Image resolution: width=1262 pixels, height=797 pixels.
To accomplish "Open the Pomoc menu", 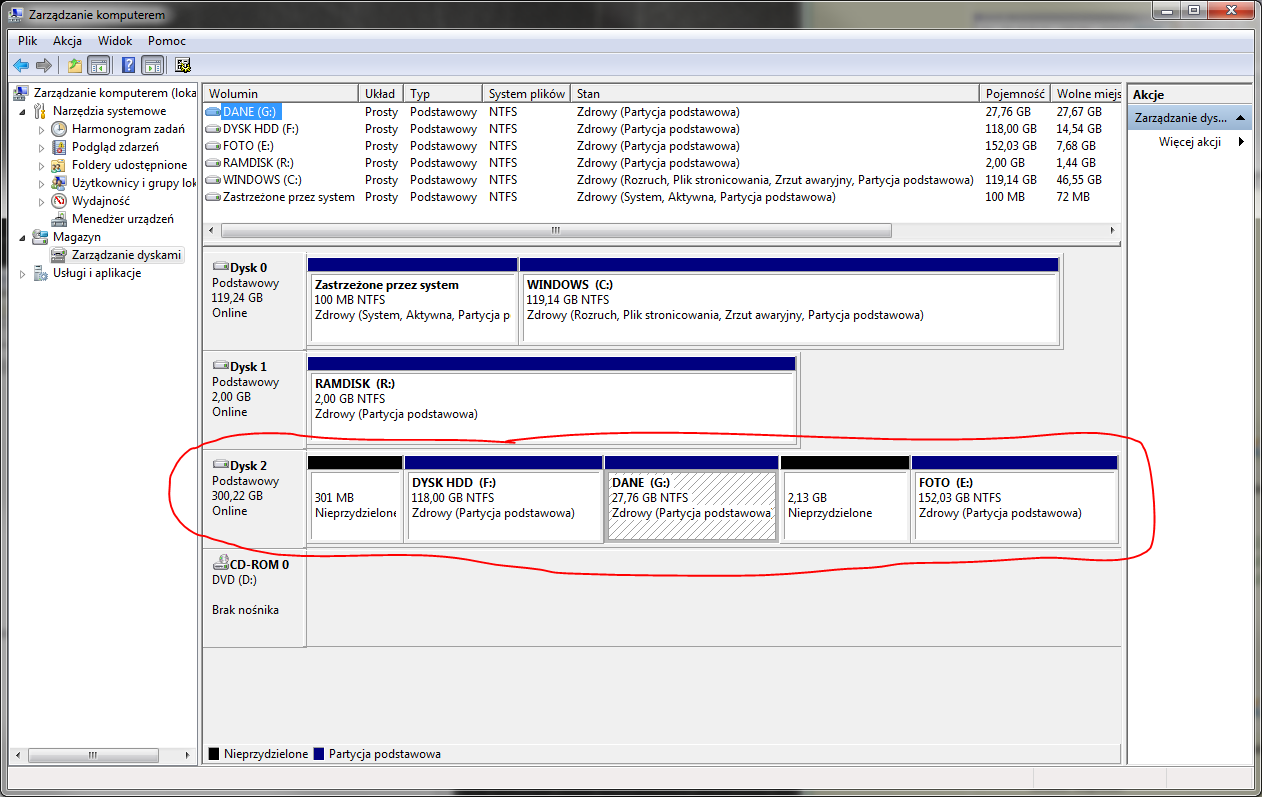I will coord(167,41).
